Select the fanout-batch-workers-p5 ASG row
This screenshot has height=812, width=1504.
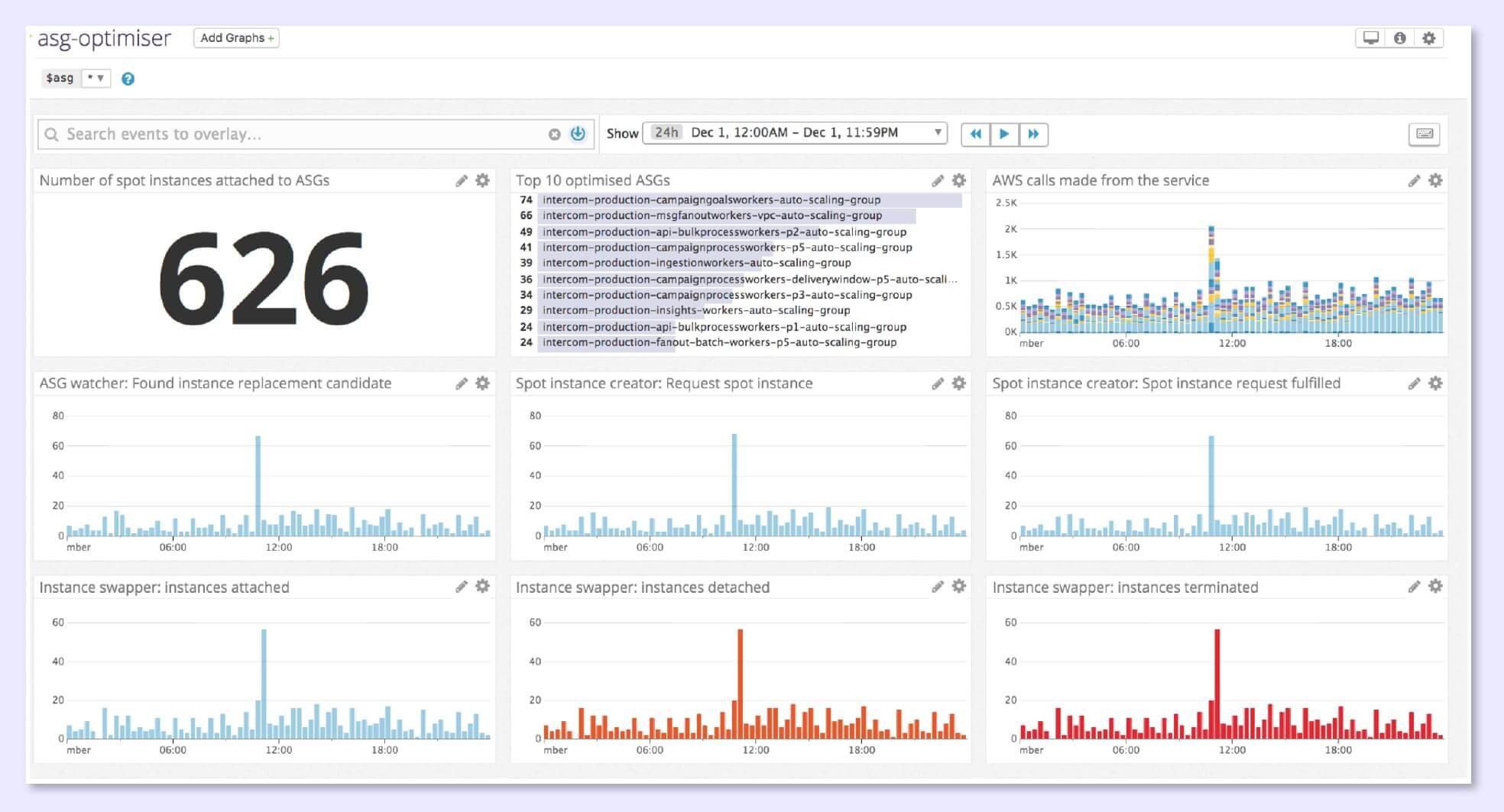click(739, 342)
